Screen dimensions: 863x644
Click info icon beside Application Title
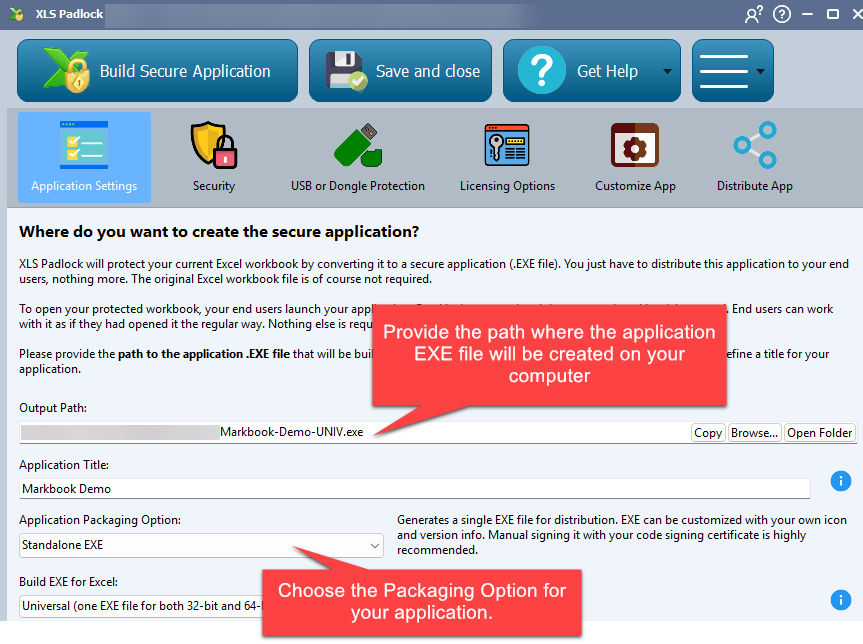point(841,482)
